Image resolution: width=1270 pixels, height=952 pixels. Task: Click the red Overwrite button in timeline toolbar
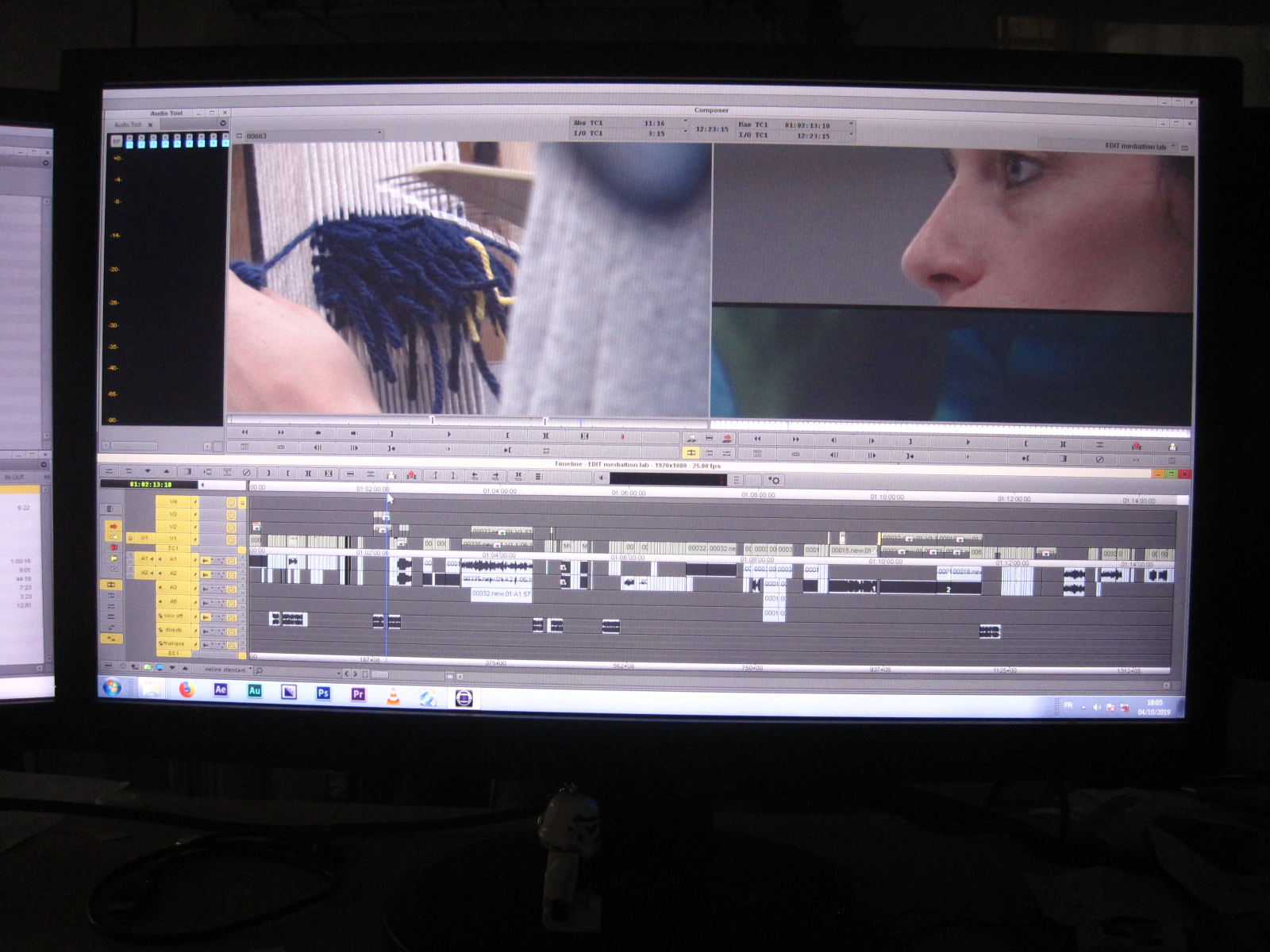click(411, 474)
